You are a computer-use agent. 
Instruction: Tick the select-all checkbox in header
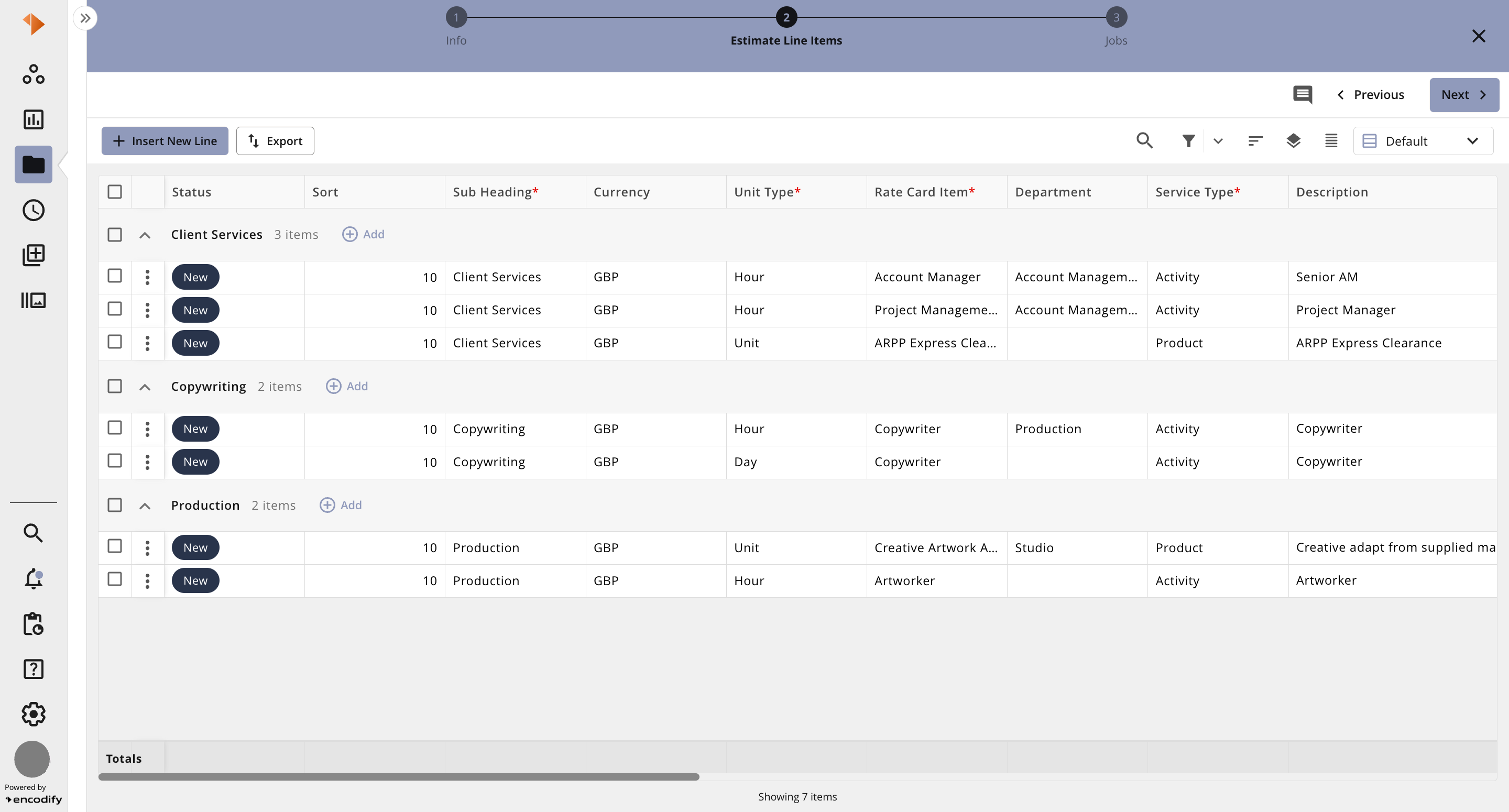click(x=115, y=192)
